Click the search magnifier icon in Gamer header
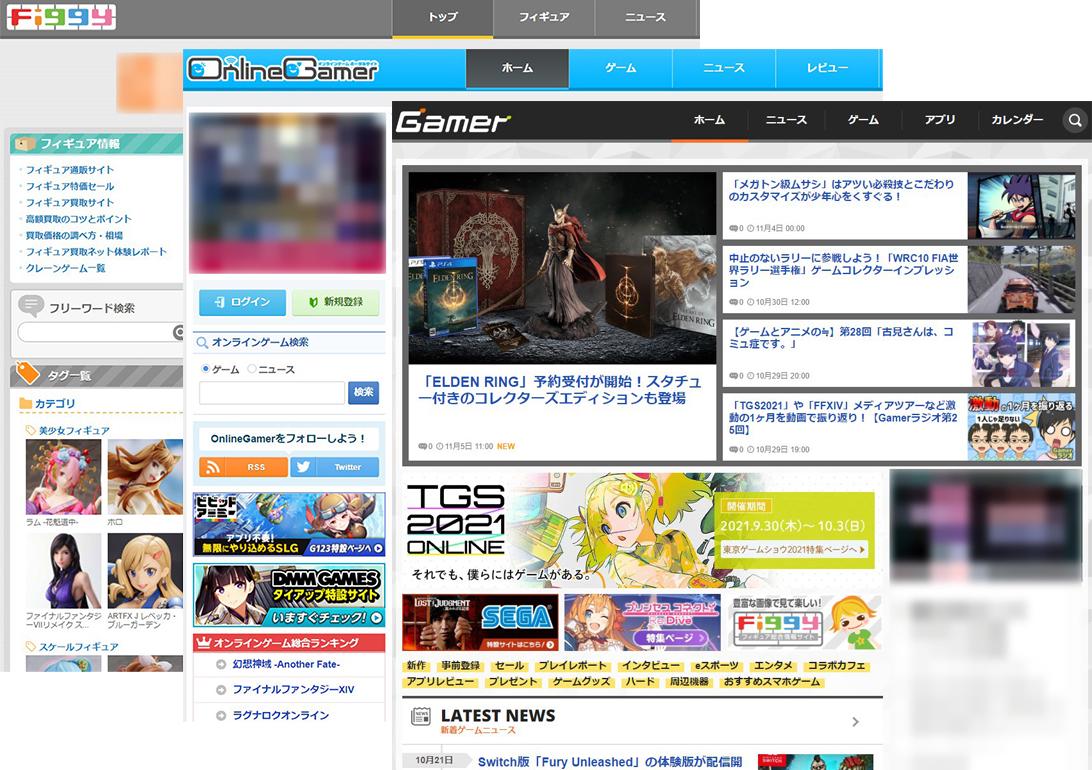This screenshot has height=770, width=1092. pyautogui.click(x=1075, y=120)
